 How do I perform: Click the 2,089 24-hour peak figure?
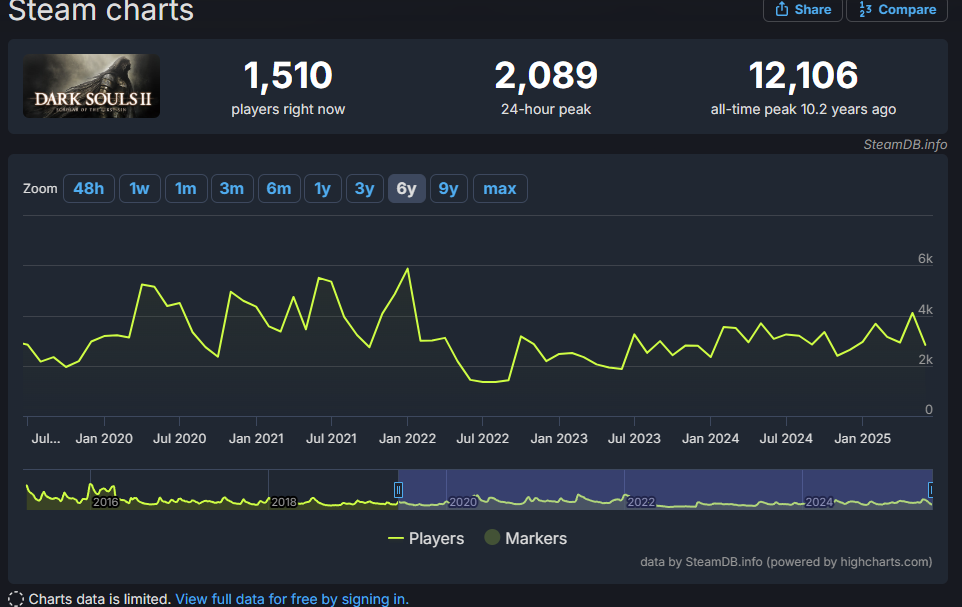click(545, 75)
